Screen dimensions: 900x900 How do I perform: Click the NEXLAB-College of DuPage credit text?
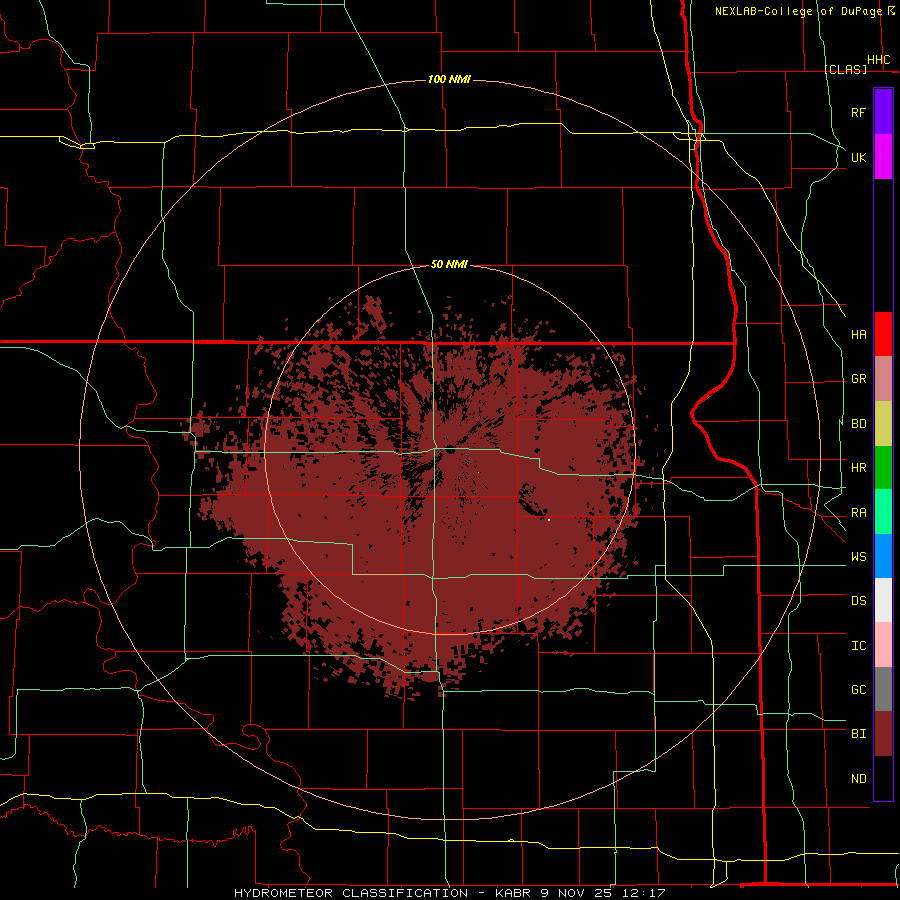798,11
